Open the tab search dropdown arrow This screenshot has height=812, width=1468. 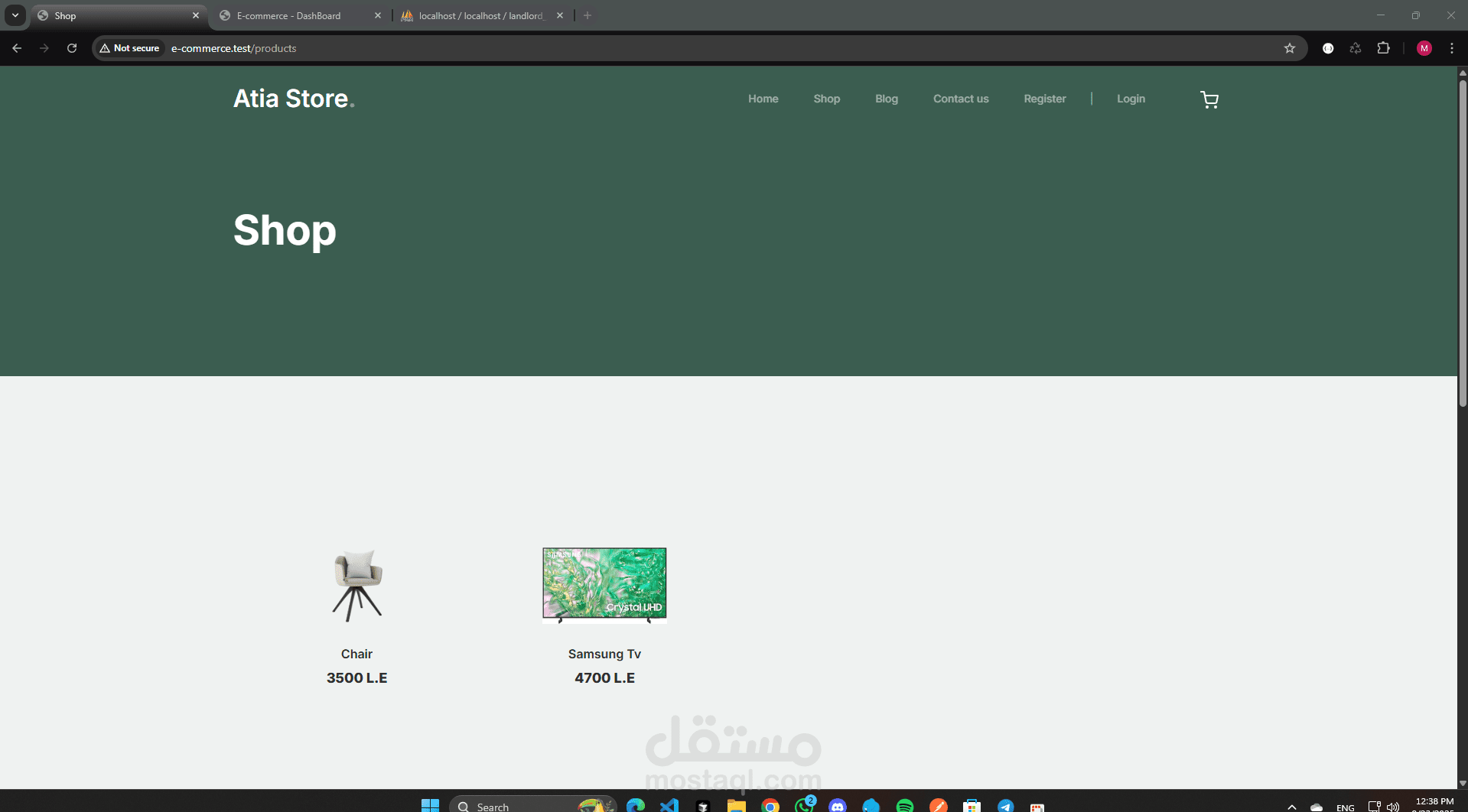click(x=15, y=15)
